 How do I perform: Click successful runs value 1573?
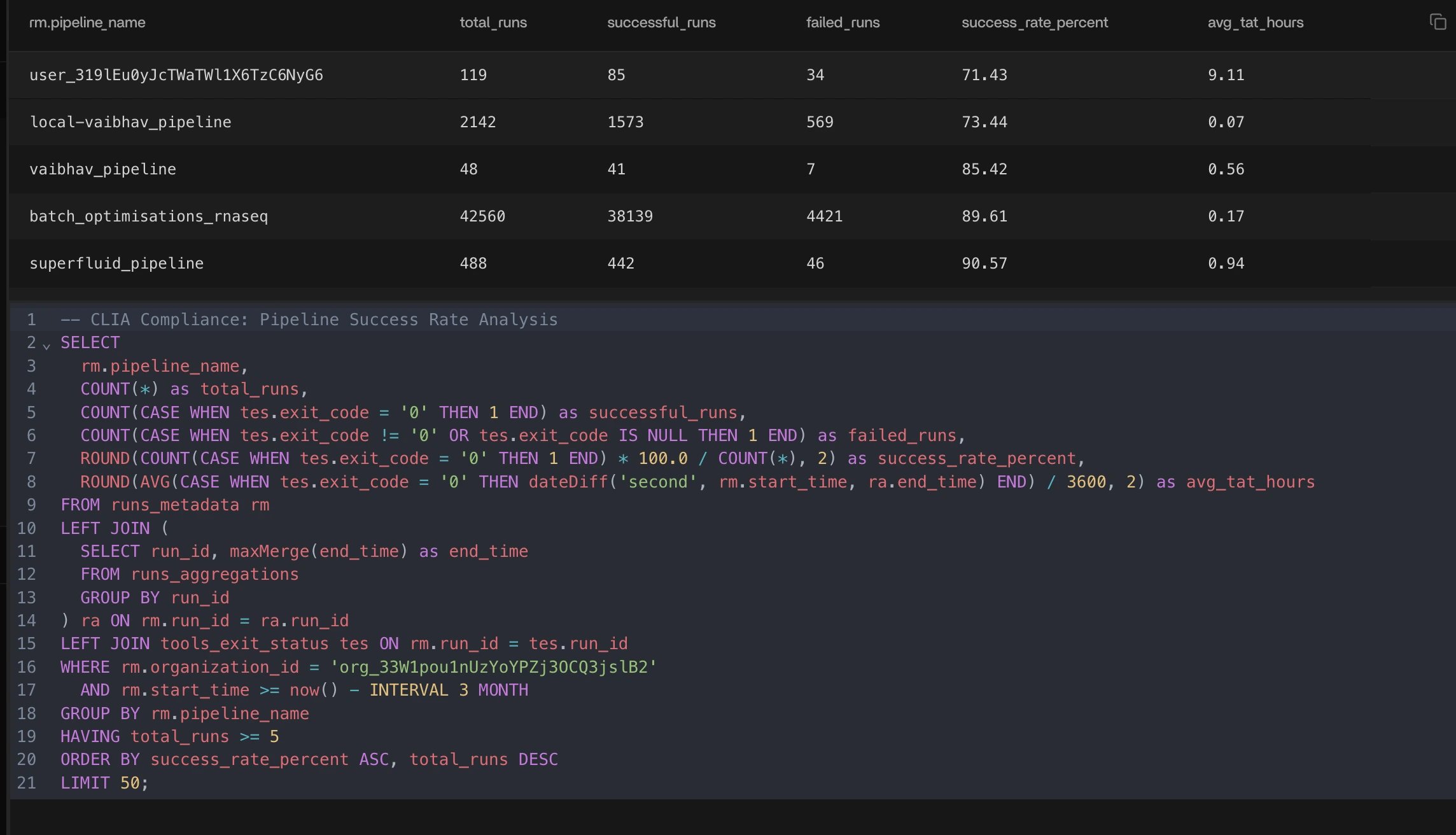626,122
